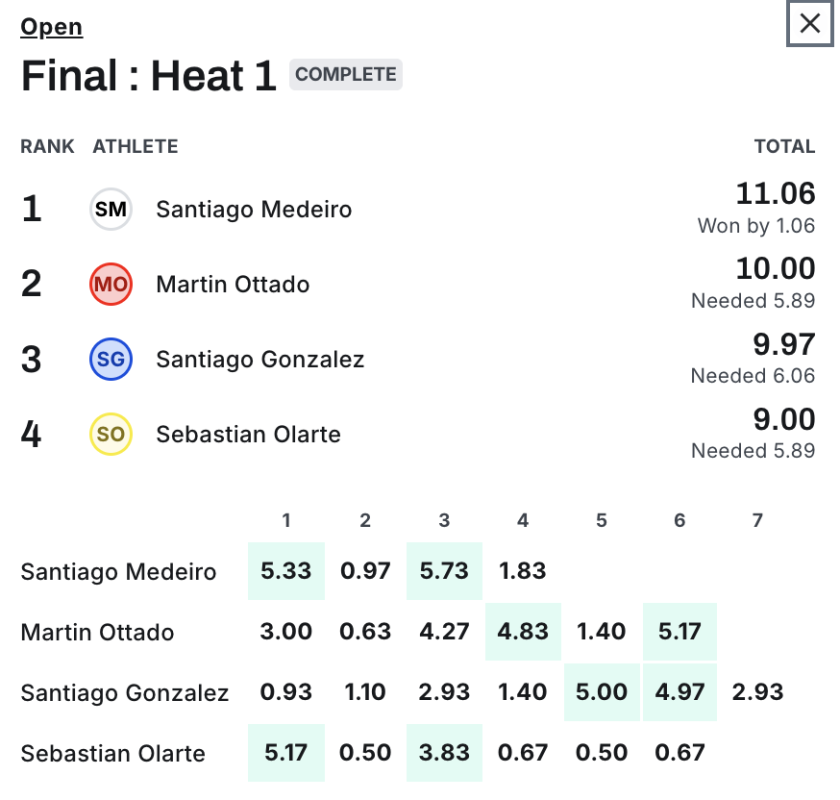This screenshot has height=800, width=840.
Task: Click Santiago Medeiro's SM avatar icon
Action: (111, 209)
